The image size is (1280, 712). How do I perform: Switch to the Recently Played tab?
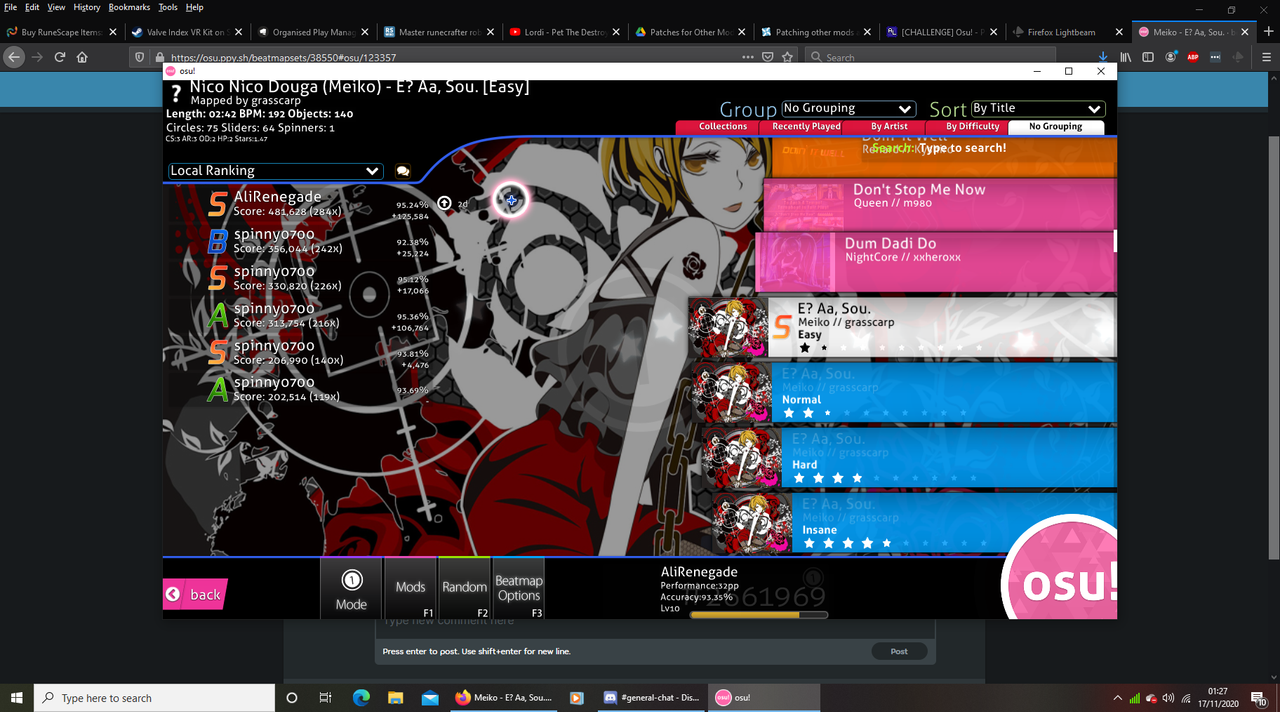point(806,127)
